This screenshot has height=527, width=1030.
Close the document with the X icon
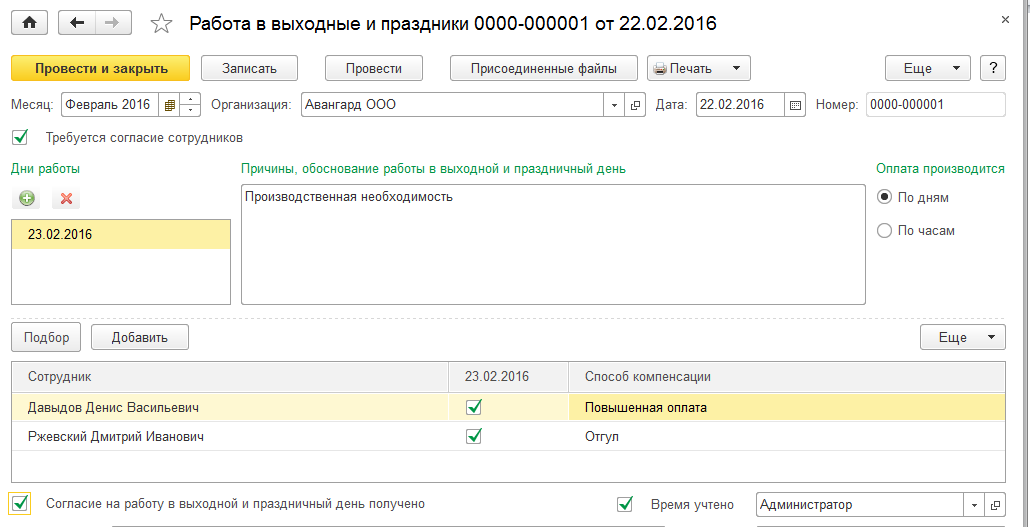pyautogui.click(x=1005, y=20)
